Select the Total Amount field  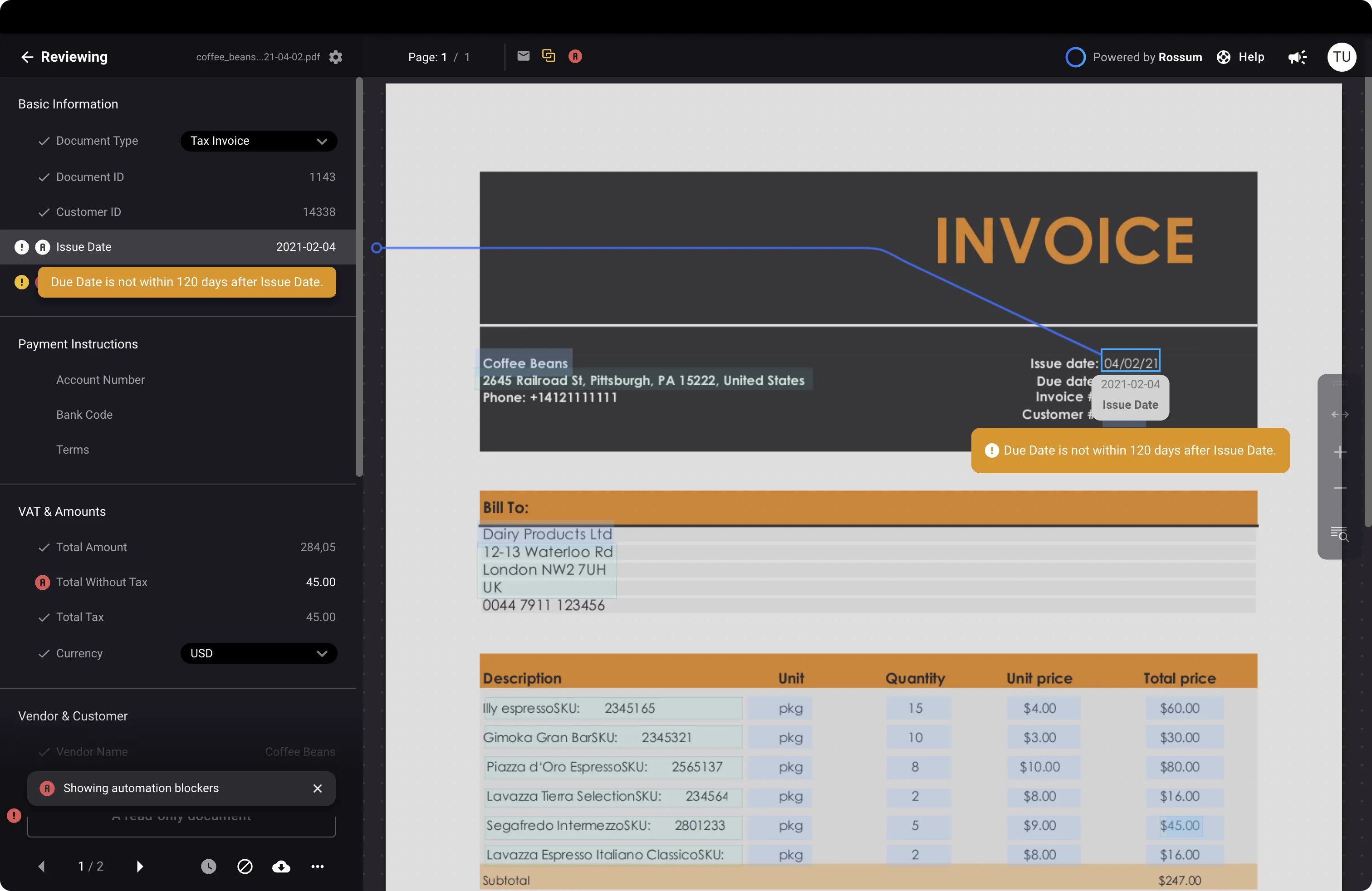(x=177, y=547)
